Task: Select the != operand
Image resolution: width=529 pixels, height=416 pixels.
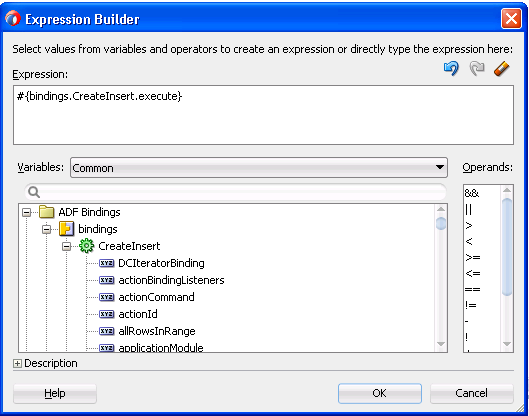Action: point(471,305)
